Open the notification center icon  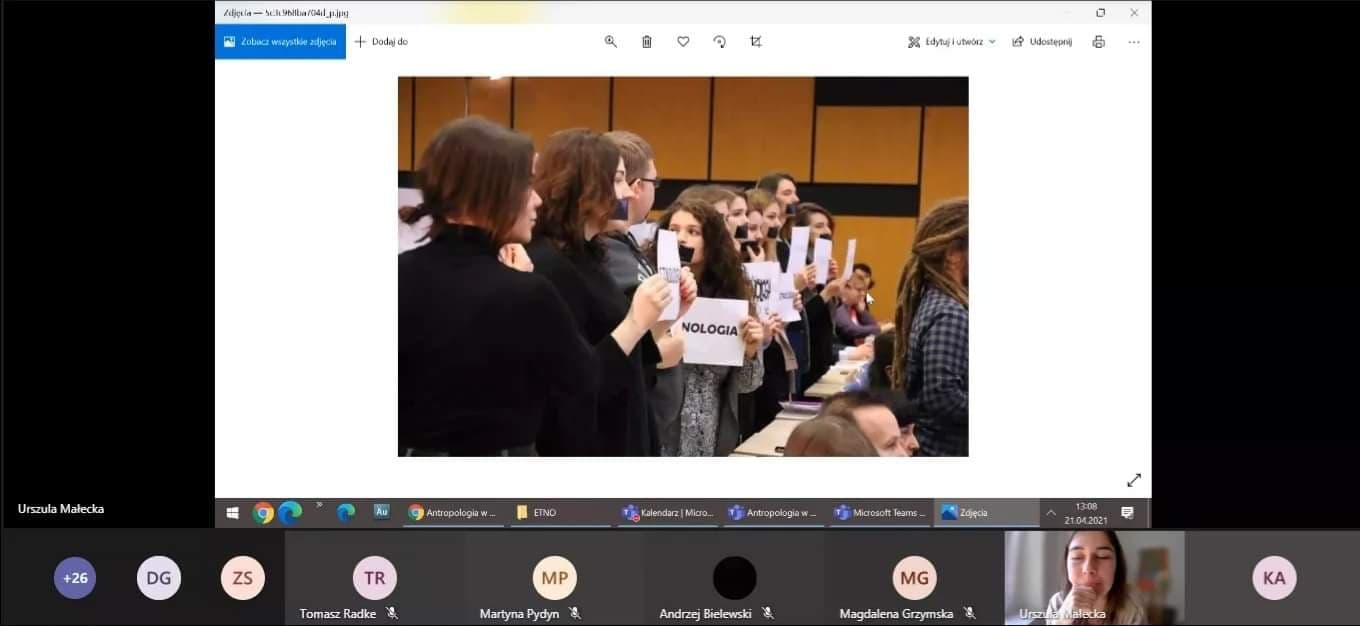click(x=1127, y=512)
